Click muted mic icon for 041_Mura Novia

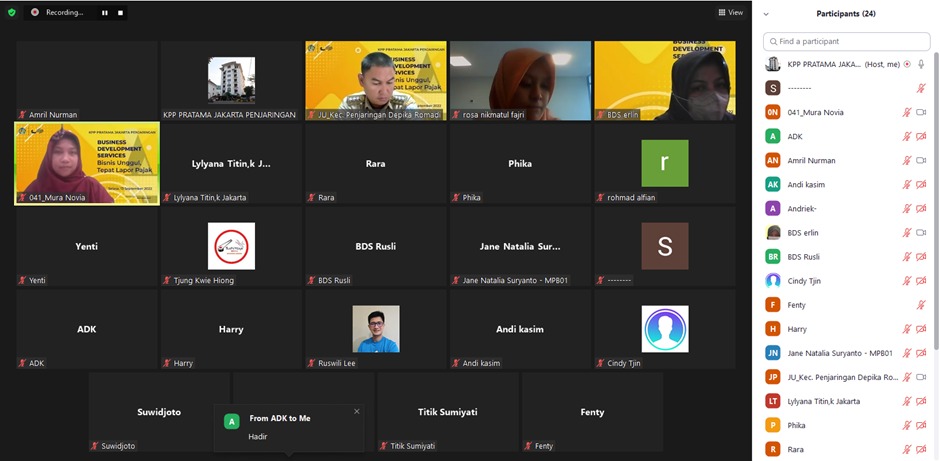pyautogui.click(x=907, y=112)
